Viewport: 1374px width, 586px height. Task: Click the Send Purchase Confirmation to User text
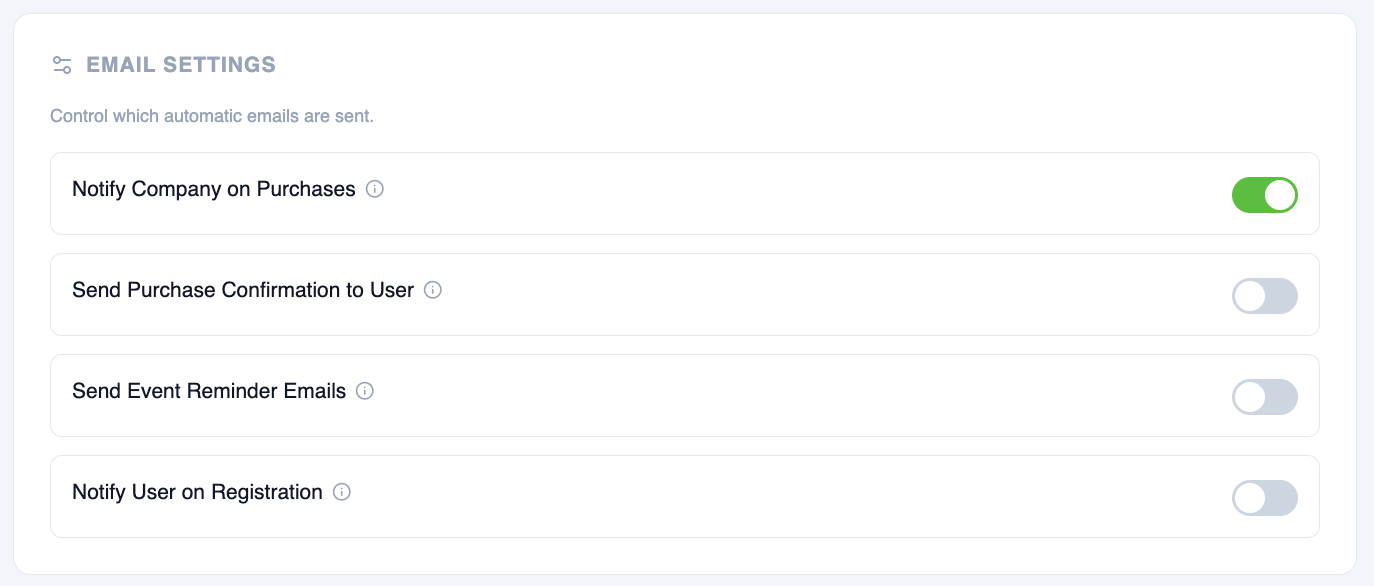point(243,290)
